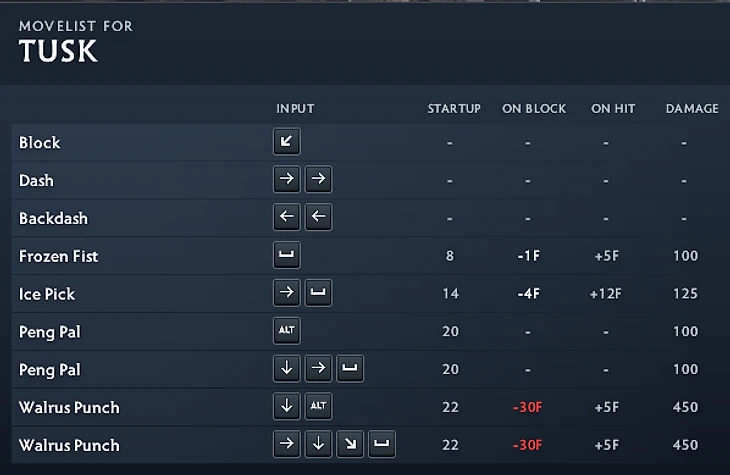The width and height of the screenshot is (730, 475).
Task: Click the ALT key icon in Walrus Punch row
Action: 318,407
